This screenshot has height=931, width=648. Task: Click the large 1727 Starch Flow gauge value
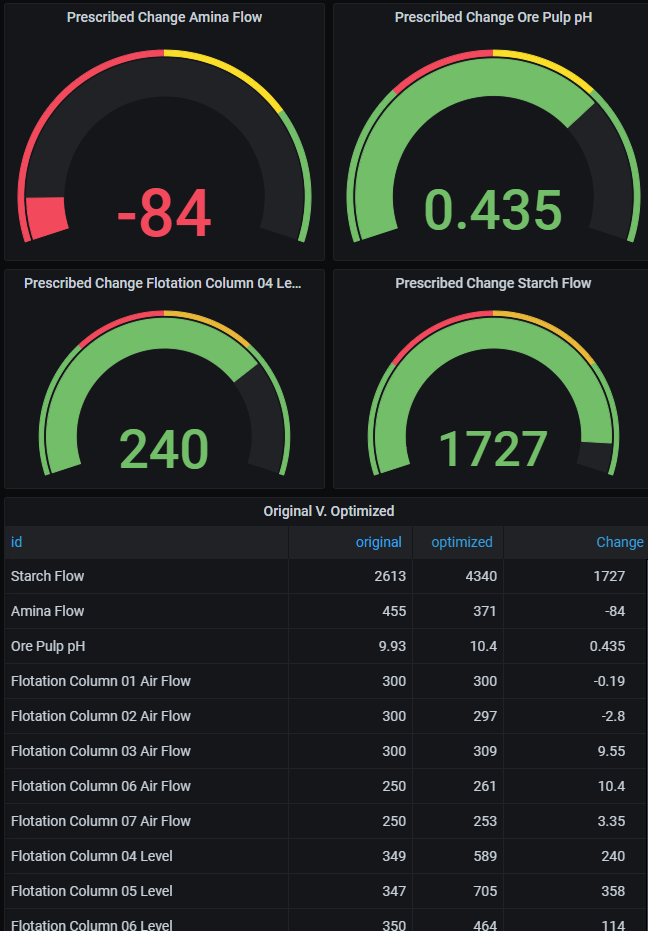click(493, 450)
